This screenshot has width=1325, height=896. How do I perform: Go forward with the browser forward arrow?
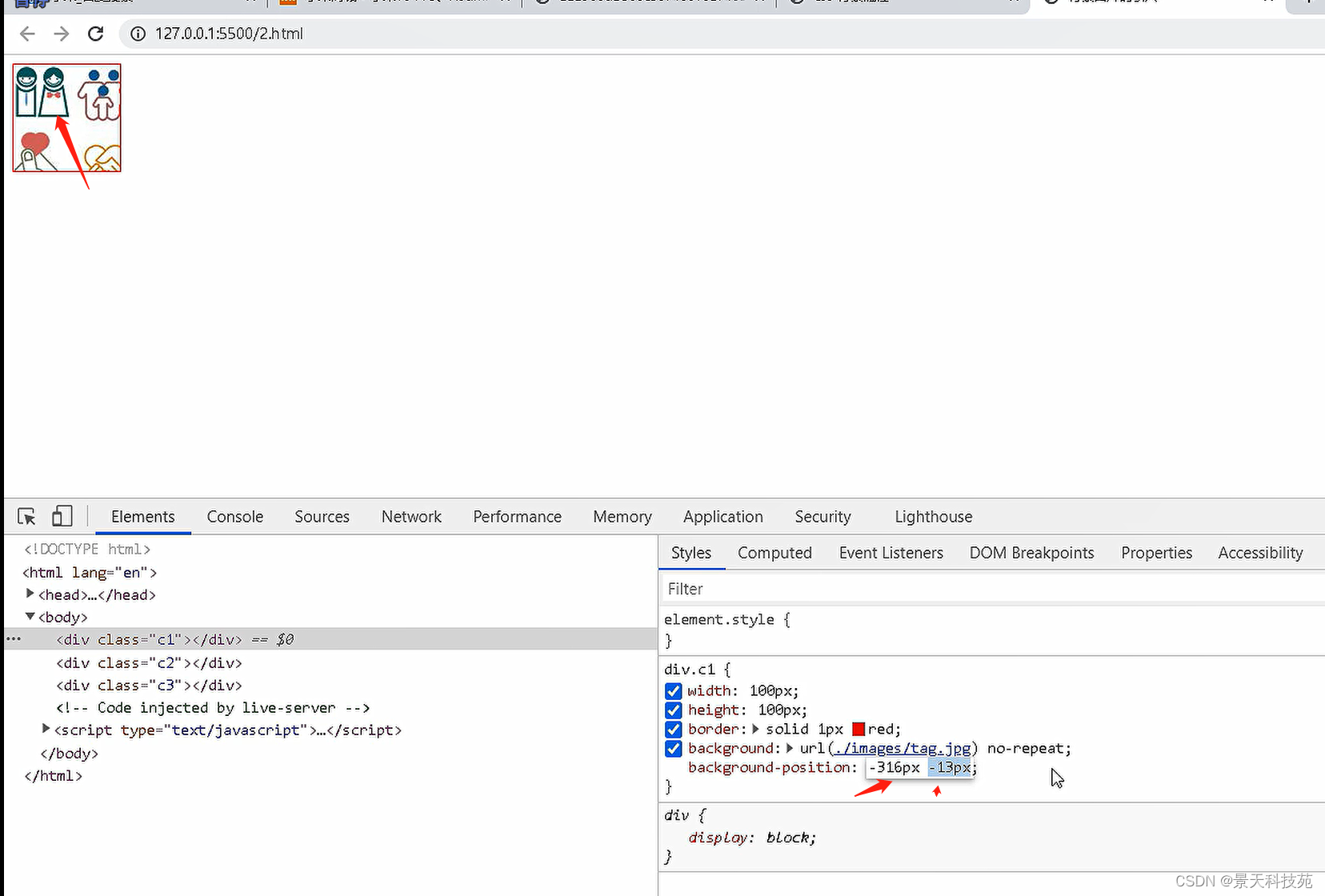click(62, 34)
